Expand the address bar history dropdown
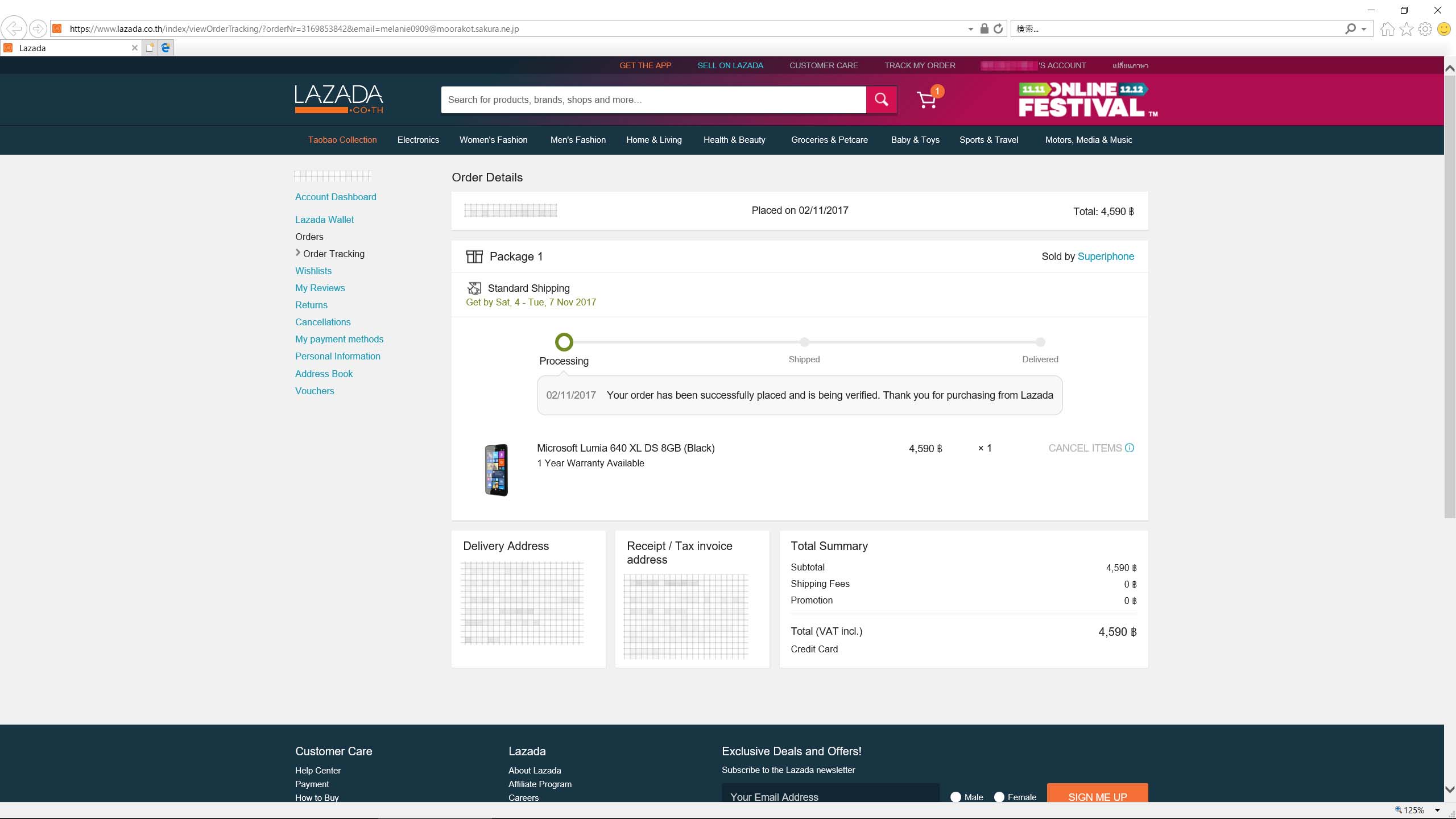 [x=970, y=29]
